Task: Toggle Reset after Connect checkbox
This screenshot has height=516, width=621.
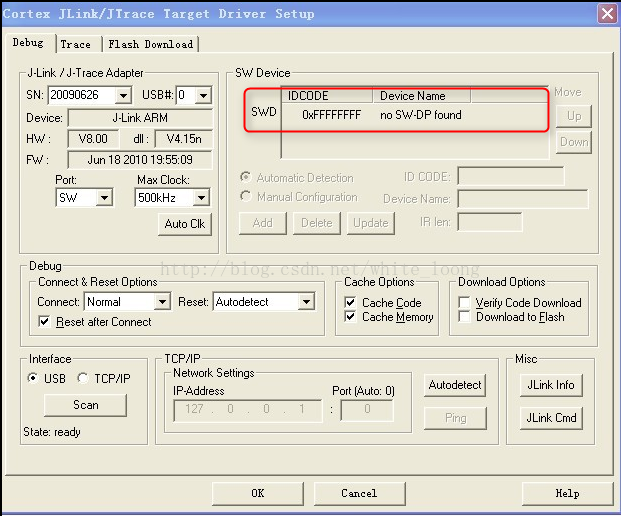Action: 45,322
